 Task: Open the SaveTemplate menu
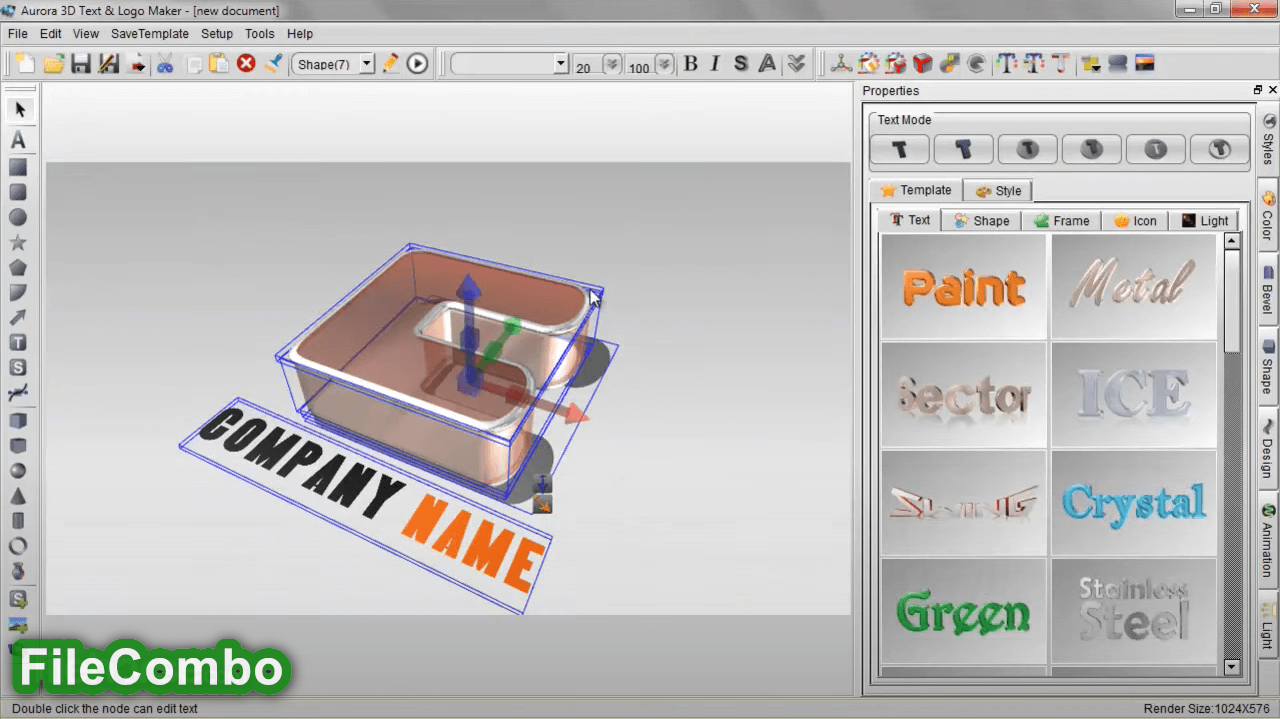point(149,33)
